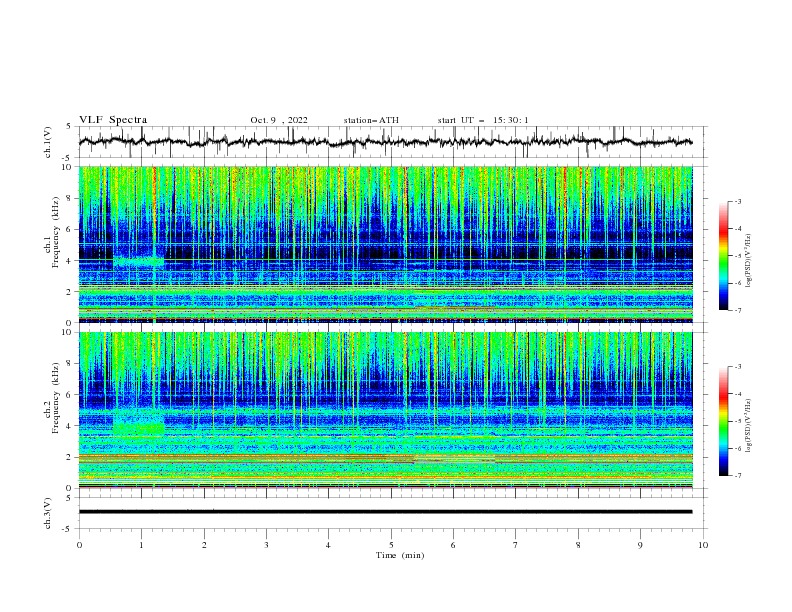Click time axis tick label "5"
Screen dimensions: 792x612
391,545
